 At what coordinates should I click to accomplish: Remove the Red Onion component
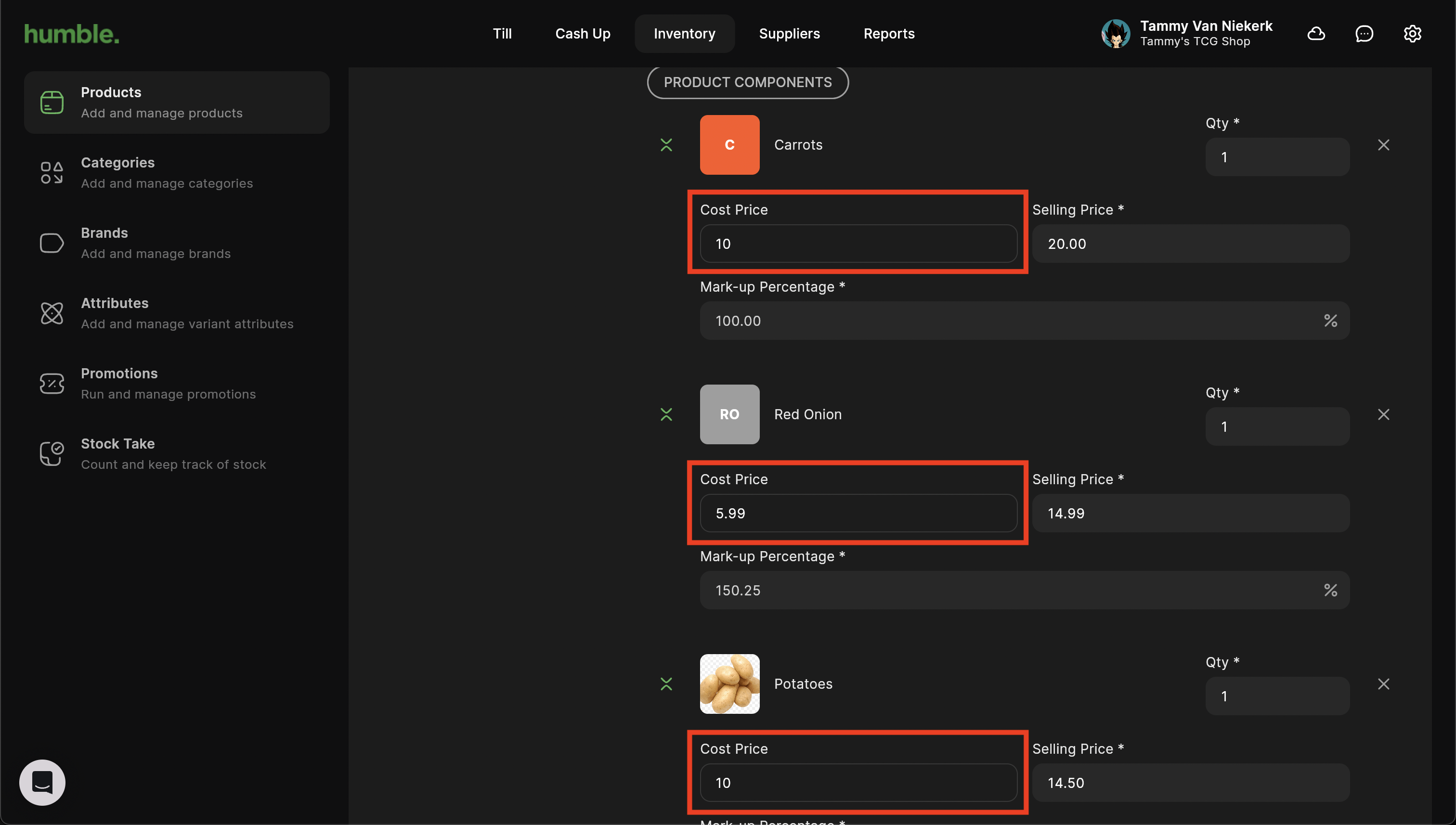(x=1383, y=415)
